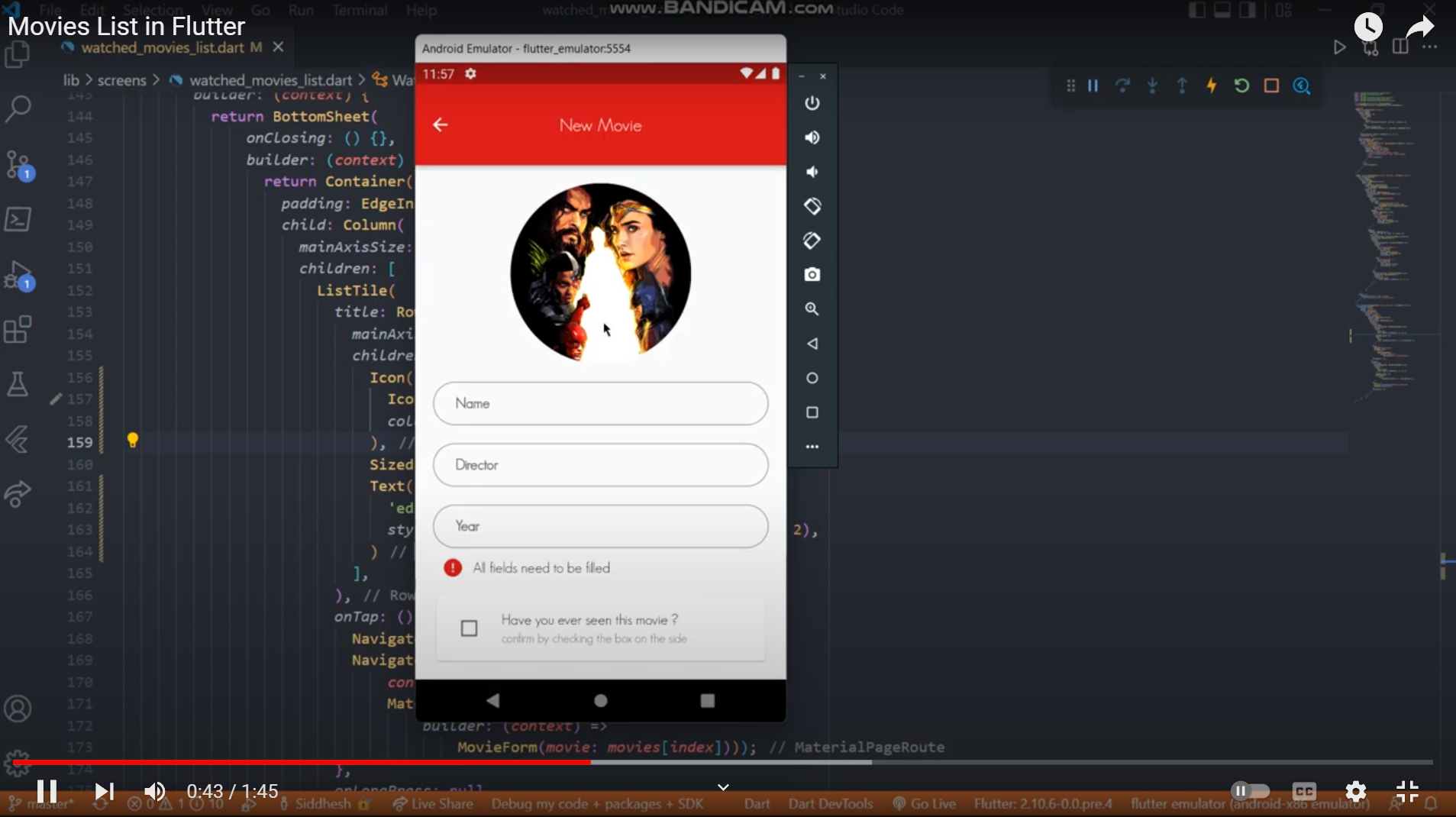
Task: Click Watch Later clock icon
Action: 1368,27
